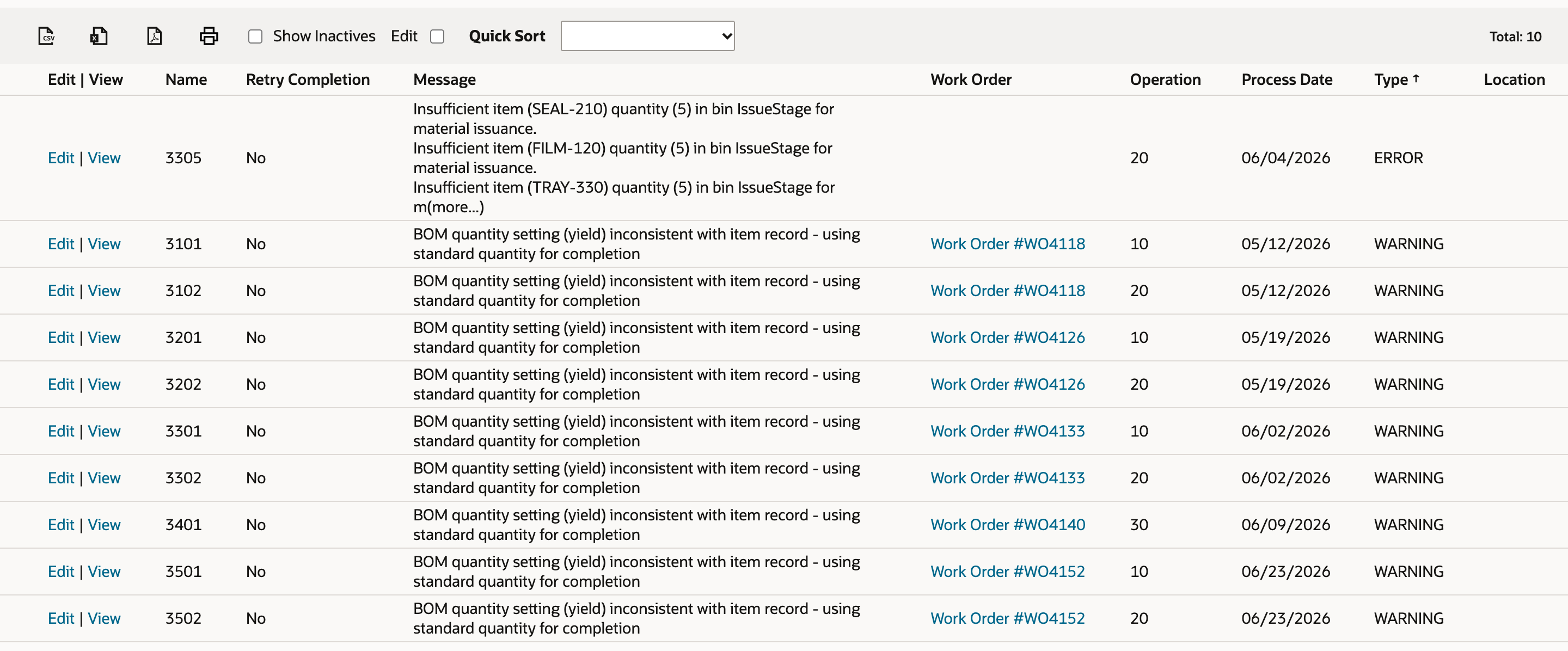View record 3301

point(104,431)
